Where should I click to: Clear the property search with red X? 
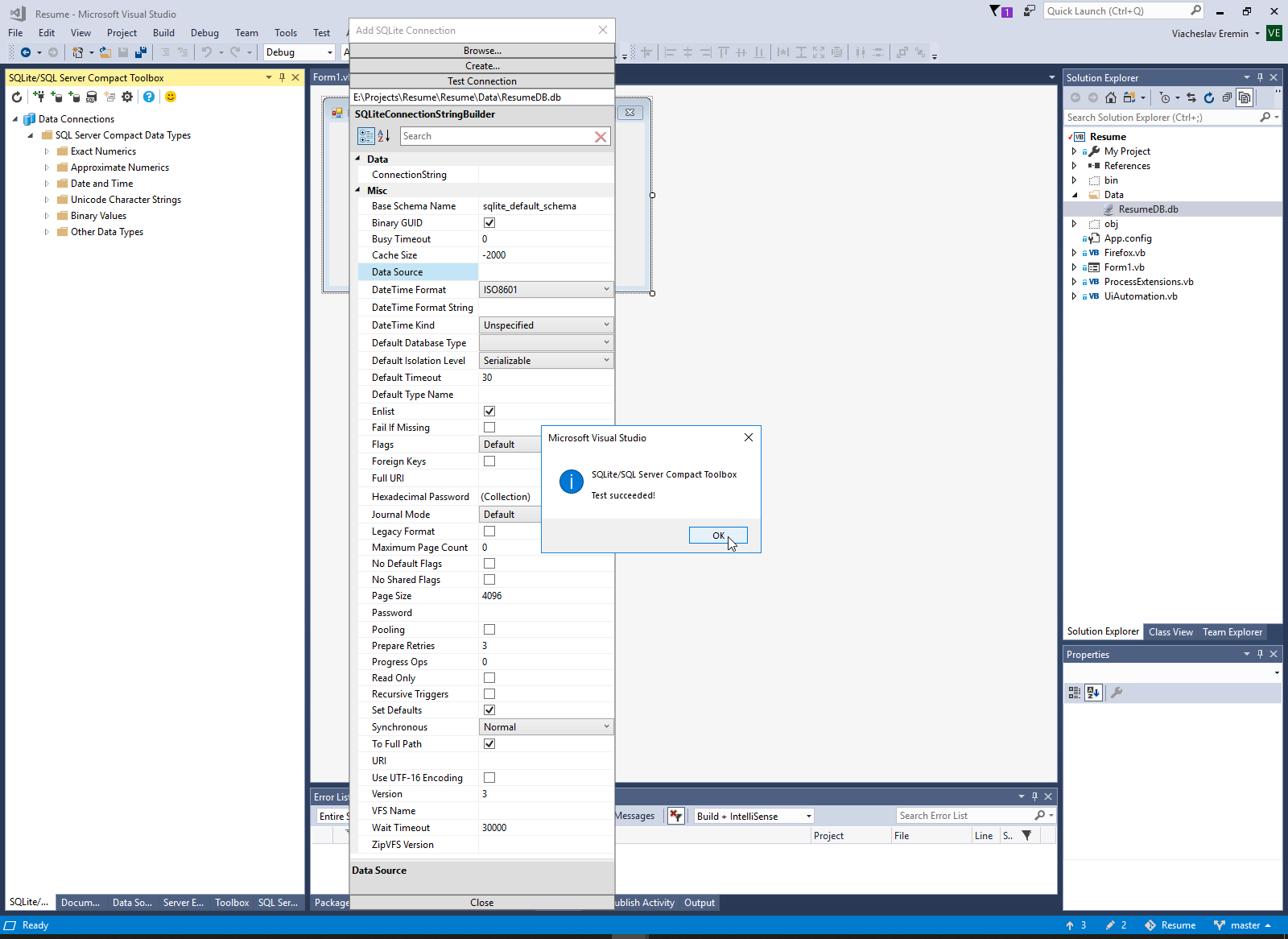[601, 137]
